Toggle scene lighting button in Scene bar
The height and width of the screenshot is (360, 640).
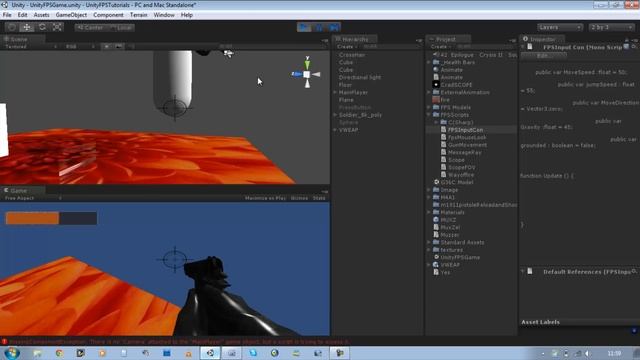click(x=107, y=47)
